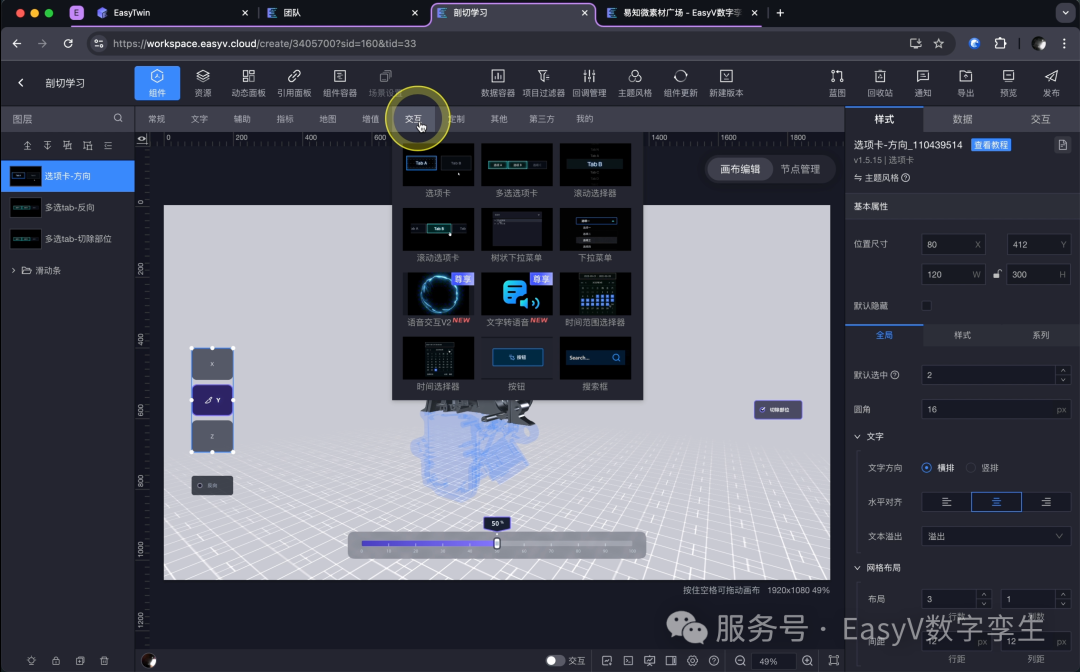The height and width of the screenshot is (672, 1080).
Task: Click the help question mark in bottom toolbar
Action: (714, 660)
